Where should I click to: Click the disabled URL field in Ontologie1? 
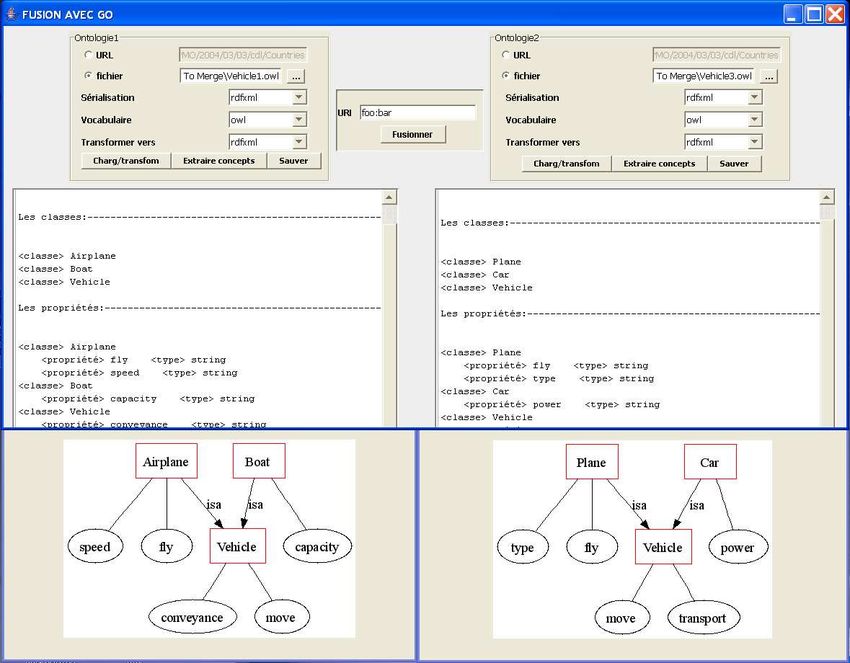(x=243, y=55)
